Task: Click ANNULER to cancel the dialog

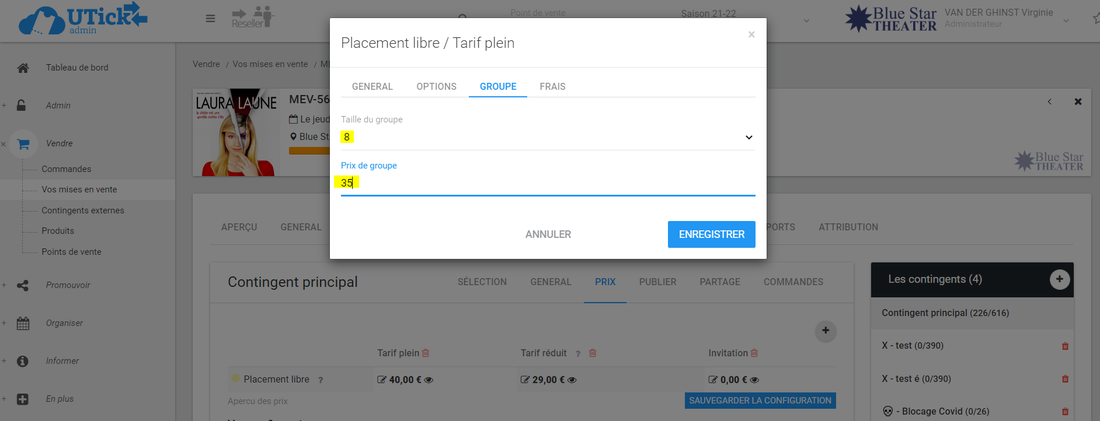Action: point(548,234)
